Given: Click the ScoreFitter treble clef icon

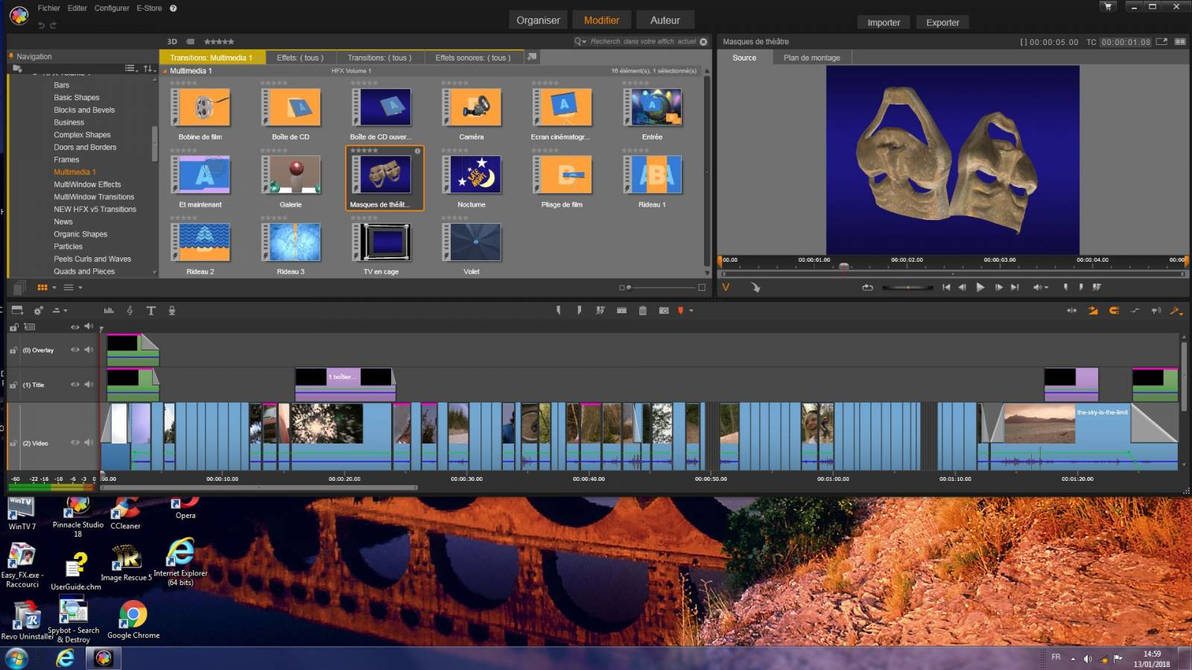Looking at the screenshot, I should [x=130, y=310].
